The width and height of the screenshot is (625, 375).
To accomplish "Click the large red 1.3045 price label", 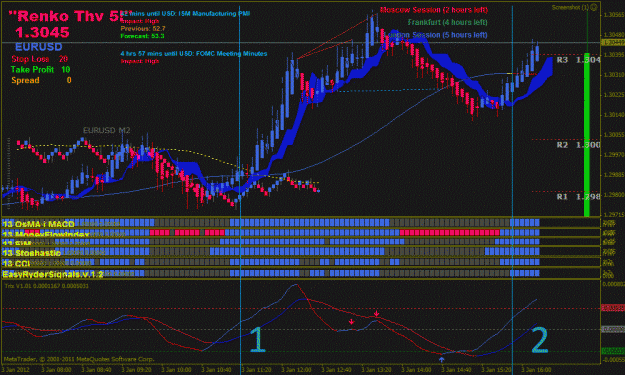I will tap(42, 32).
